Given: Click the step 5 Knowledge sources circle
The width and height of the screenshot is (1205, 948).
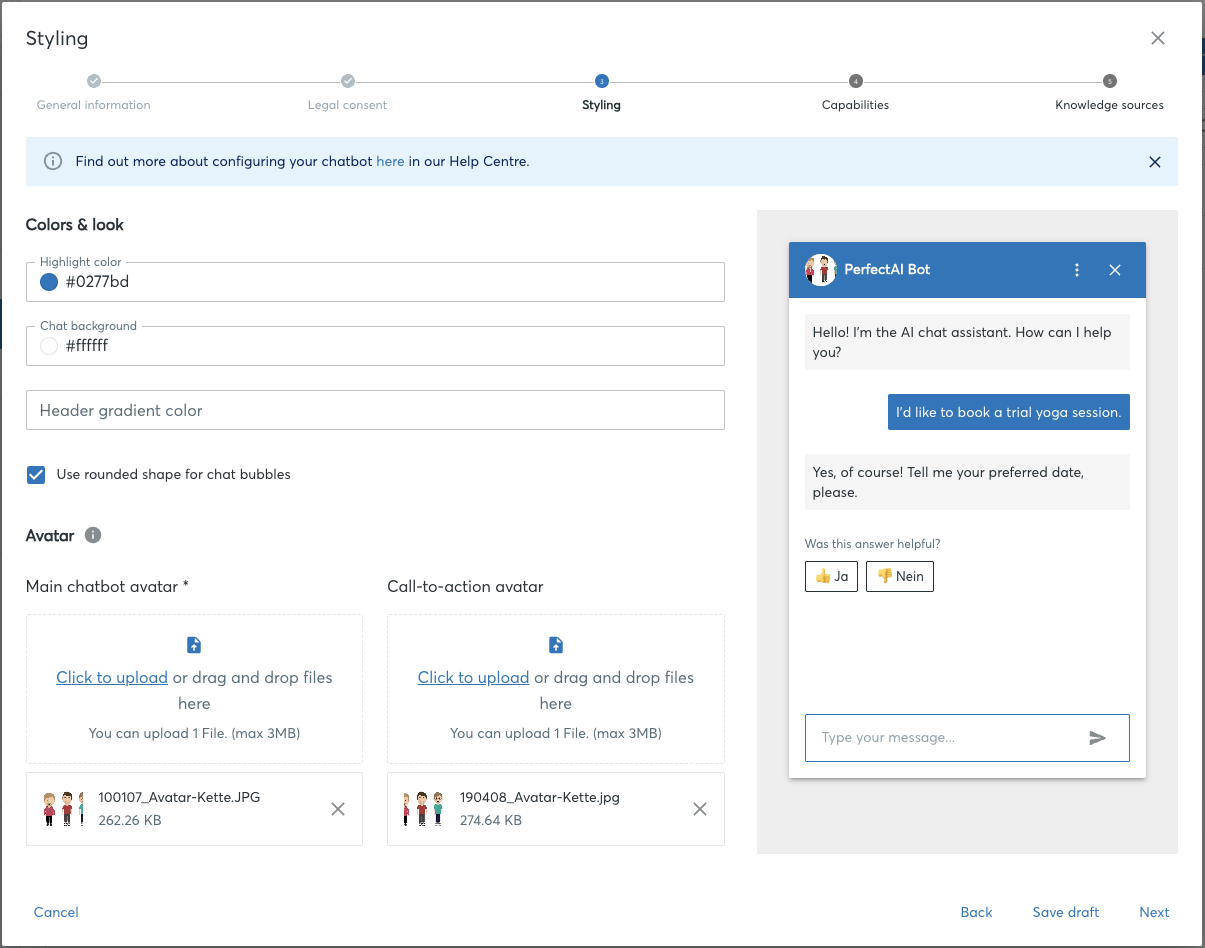Looking at the screenshot, I should click(1109, 81).
